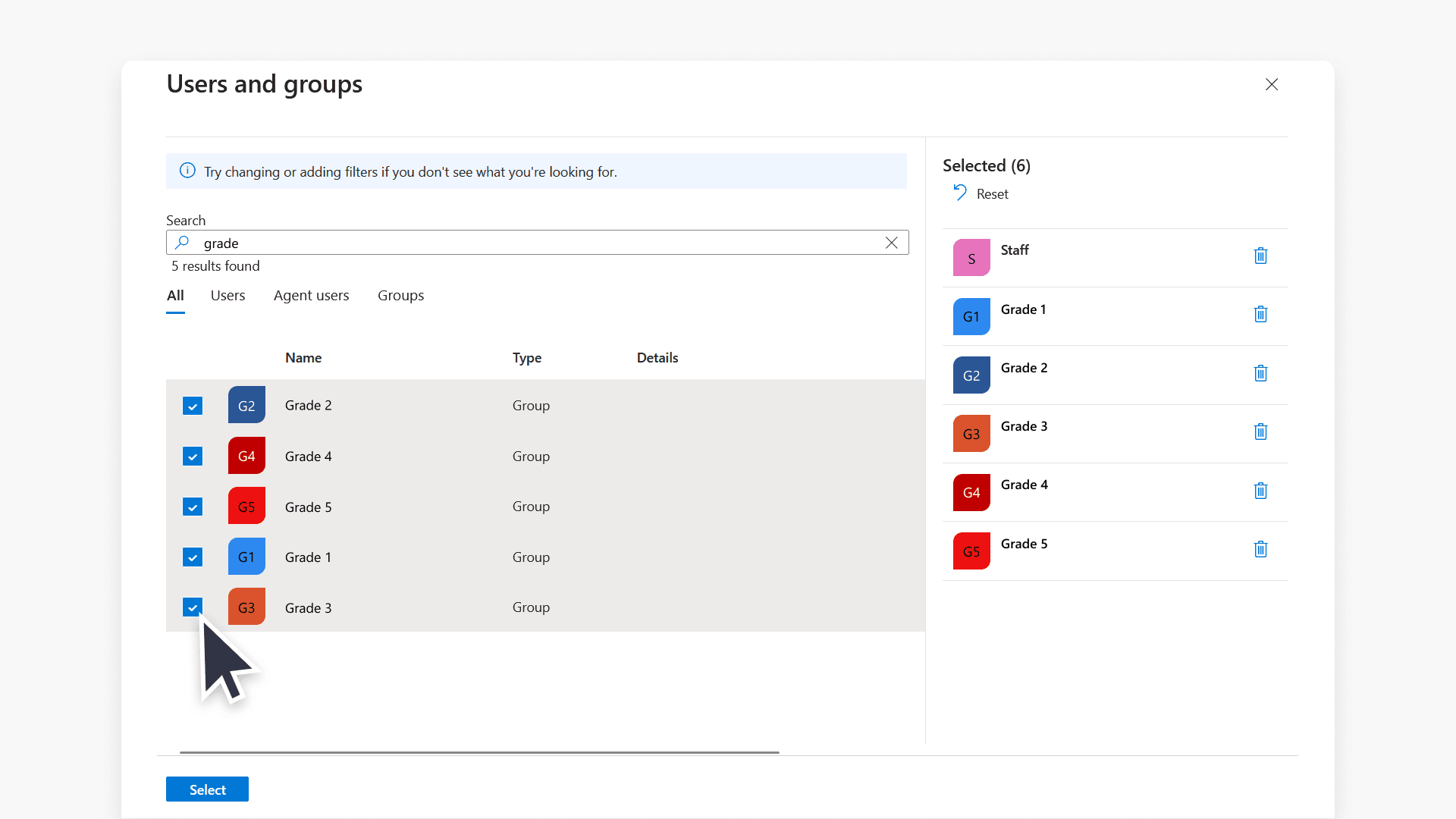The height and width of the screenshot is (819, 1456).
Task: Click the pink S avatar for Staff
Action: pyautogui.click(x=971, y=257)
